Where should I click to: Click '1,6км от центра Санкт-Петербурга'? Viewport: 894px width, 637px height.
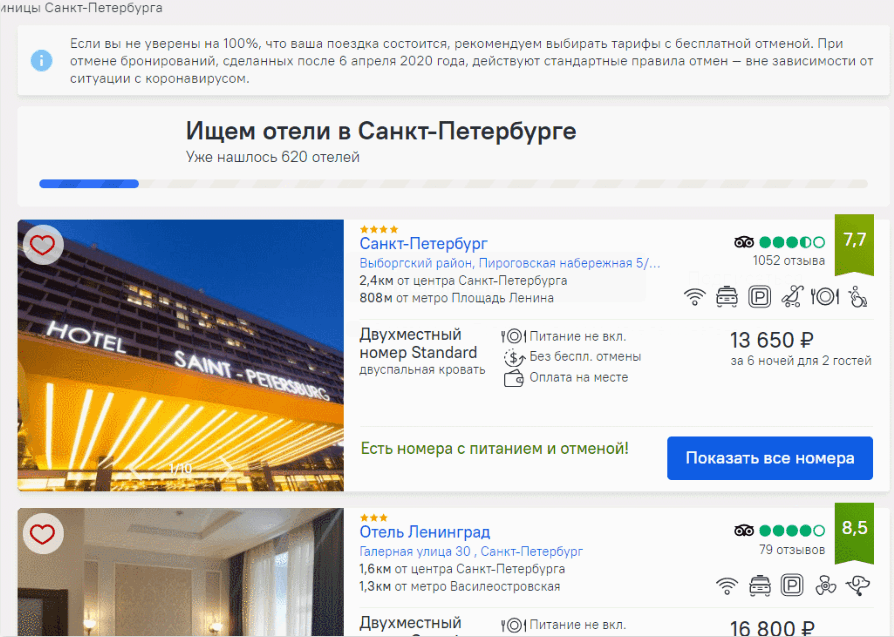click(x=462, y=569)
